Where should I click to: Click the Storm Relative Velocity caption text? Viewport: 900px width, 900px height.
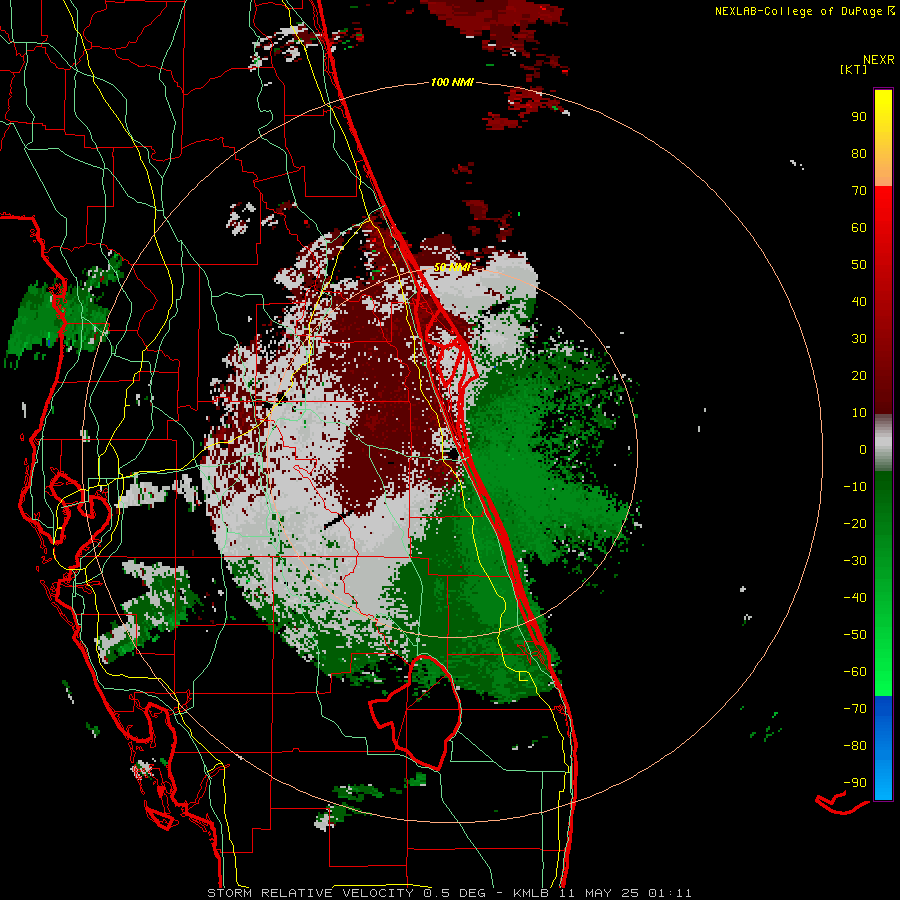(449, 893)
